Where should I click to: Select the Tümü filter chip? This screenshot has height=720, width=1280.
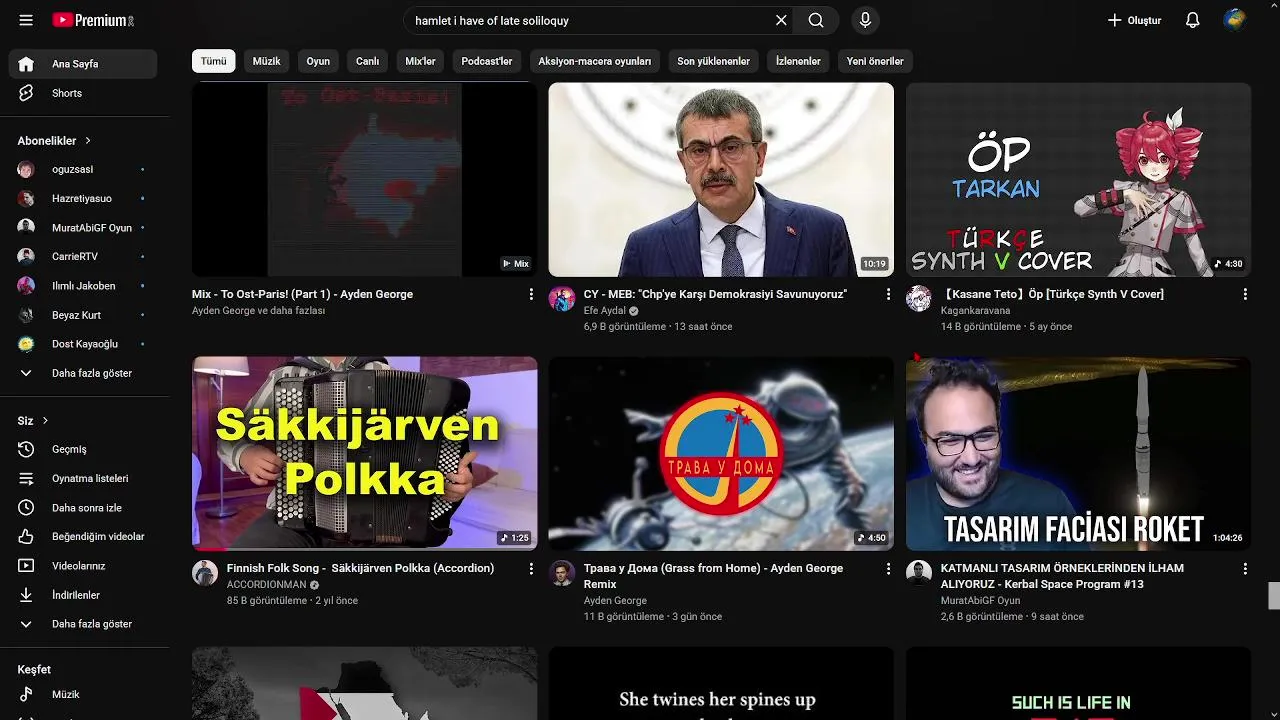tap(214, 61)
